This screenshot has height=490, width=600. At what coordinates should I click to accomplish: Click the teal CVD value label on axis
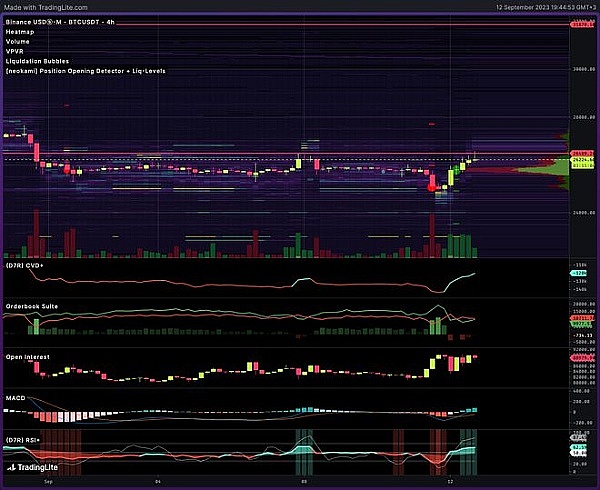click(x=581, y=272)
